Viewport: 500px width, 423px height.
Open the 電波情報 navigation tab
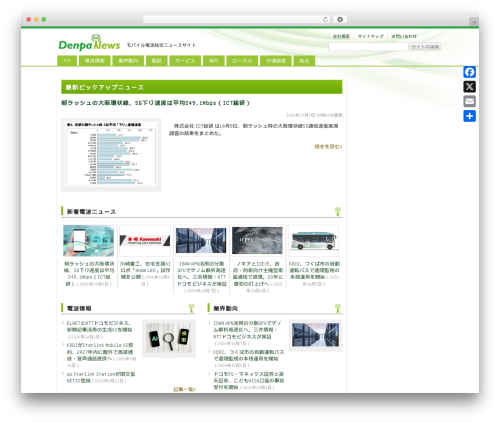coord(95,61)
